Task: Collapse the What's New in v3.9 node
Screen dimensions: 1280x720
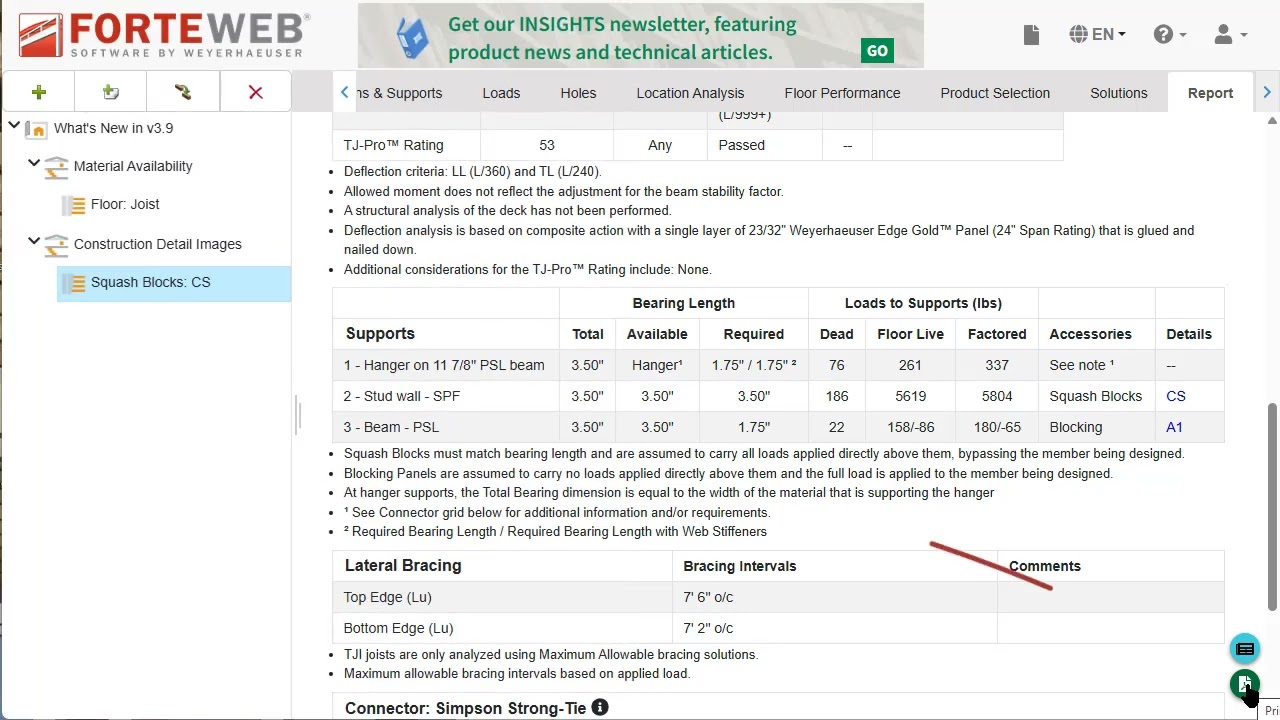Action: (14, 126)
